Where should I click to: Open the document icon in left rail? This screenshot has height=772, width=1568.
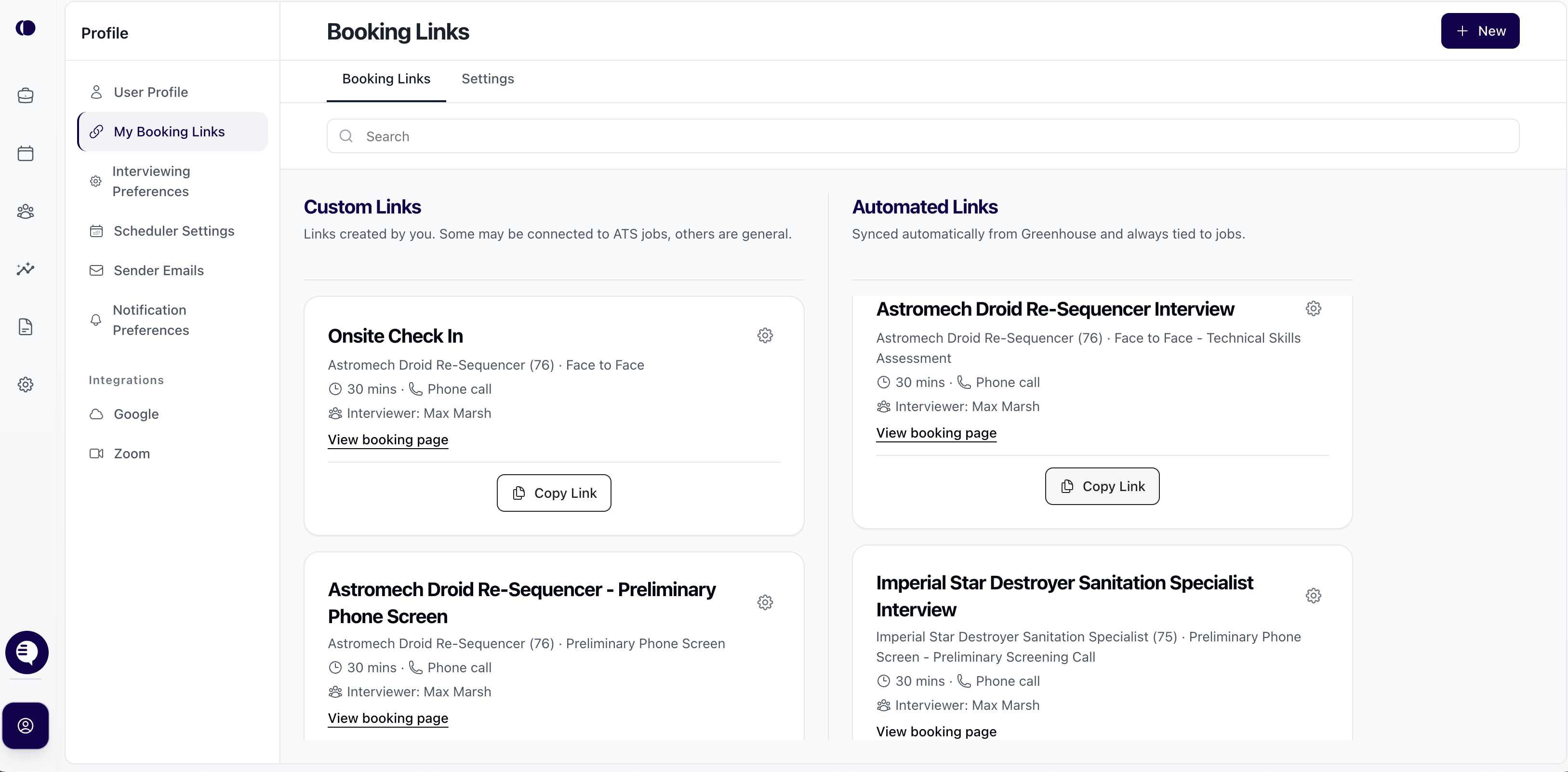(x=26, y=327)
